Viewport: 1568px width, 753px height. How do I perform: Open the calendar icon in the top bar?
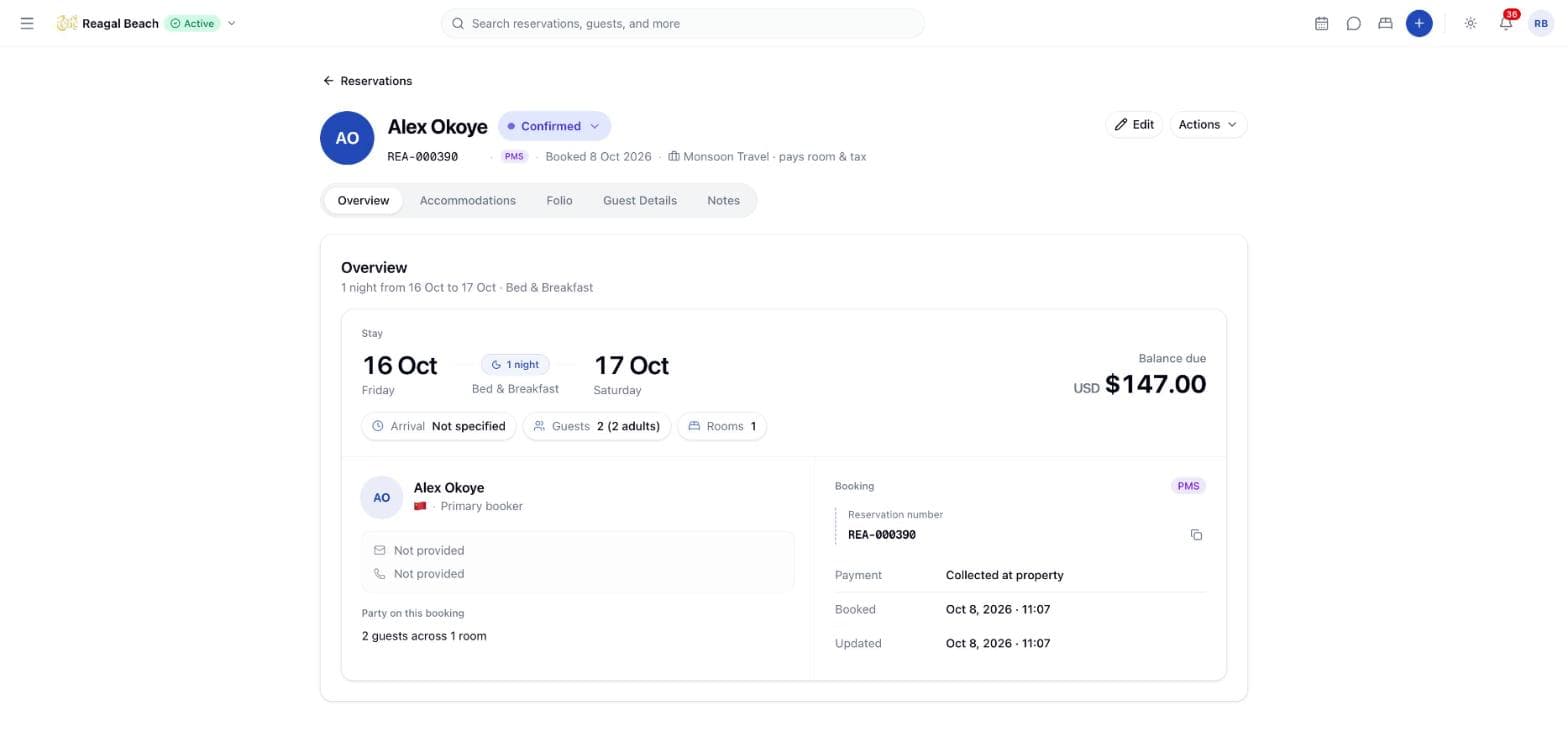click(1321, 23)
